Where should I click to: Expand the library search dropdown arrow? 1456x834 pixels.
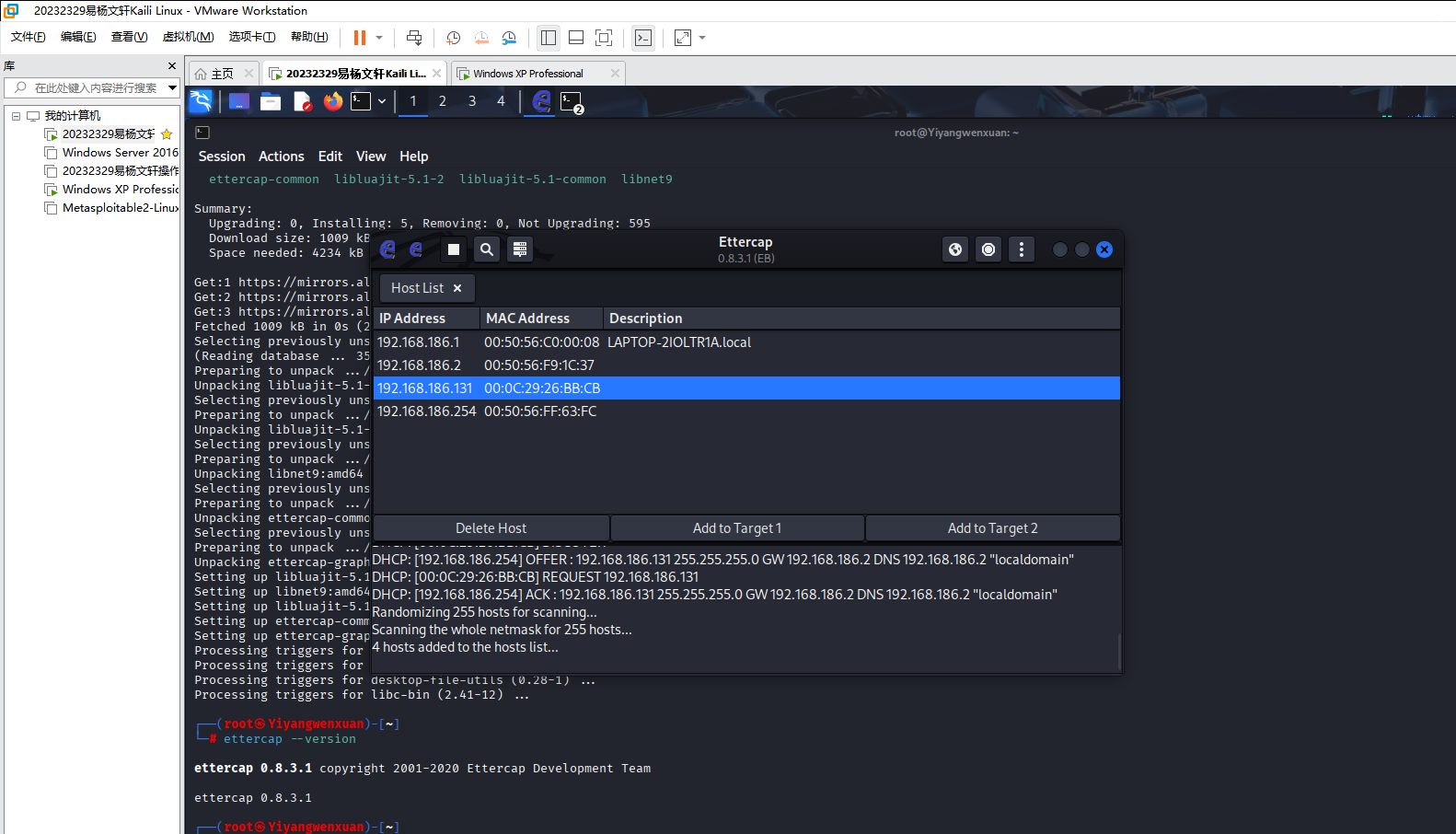(172, 87)
